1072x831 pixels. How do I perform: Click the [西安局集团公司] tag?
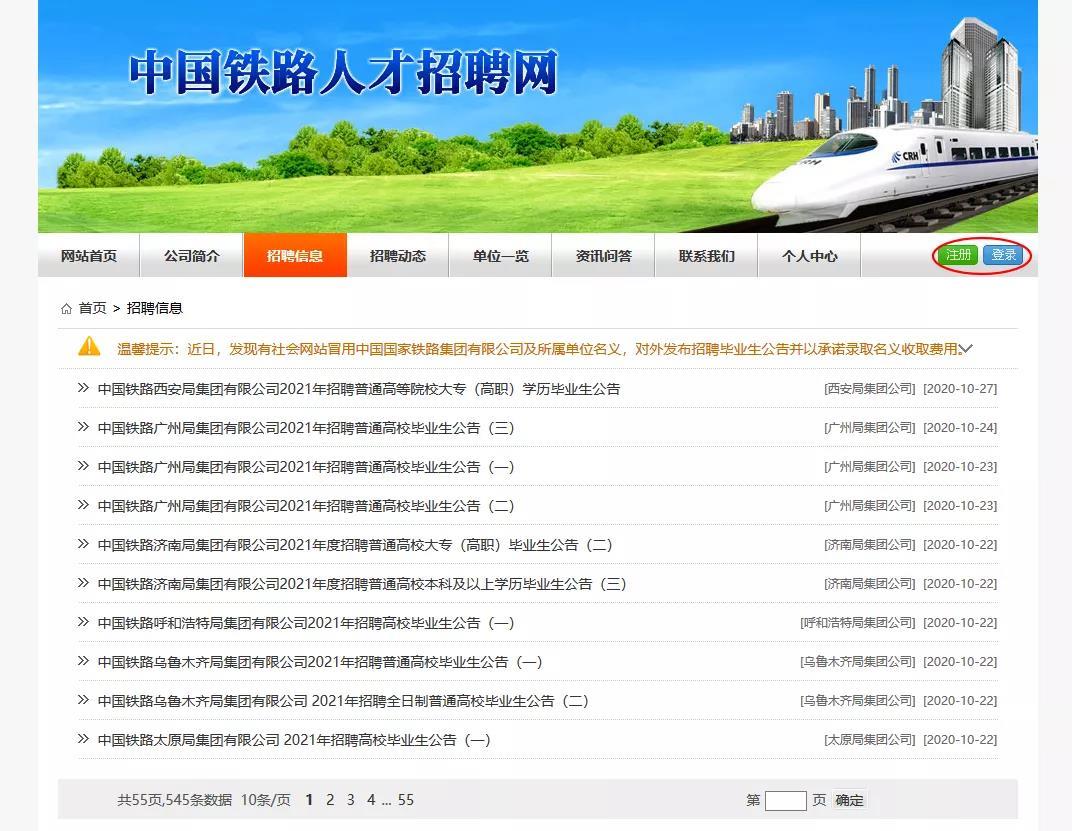click(x=870, y=388)
